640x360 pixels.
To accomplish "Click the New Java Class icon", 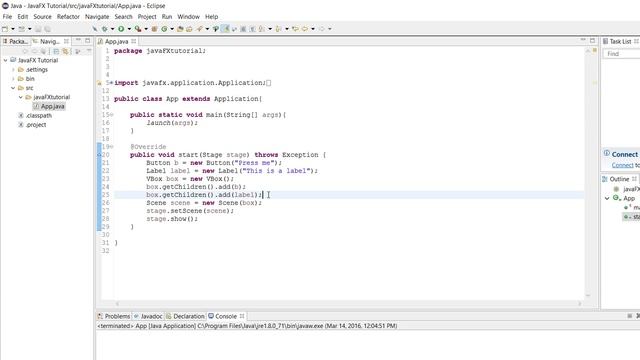I will pyautogui.click(x=164, y=29).
